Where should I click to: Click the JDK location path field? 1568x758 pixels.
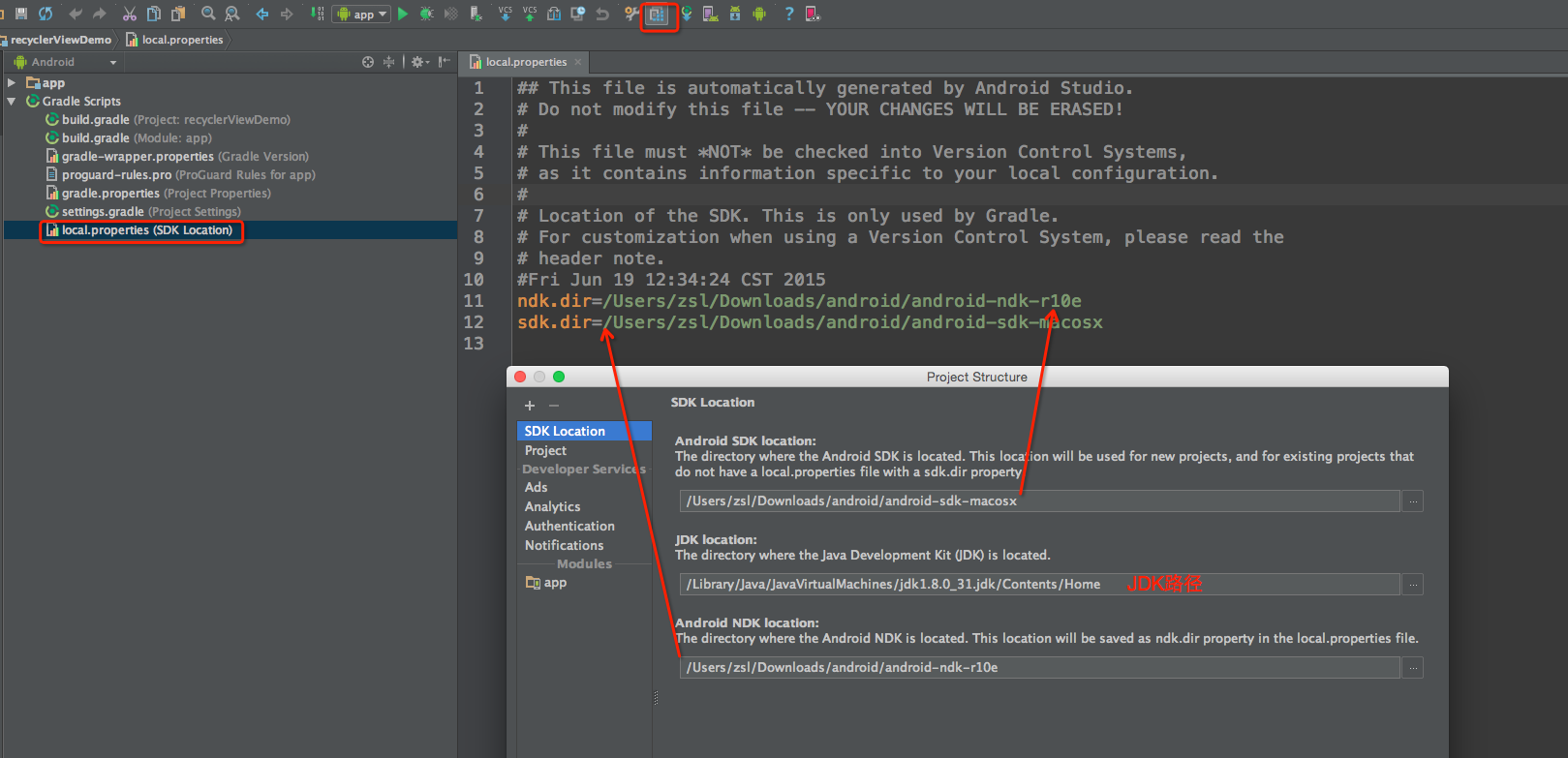1039,585
